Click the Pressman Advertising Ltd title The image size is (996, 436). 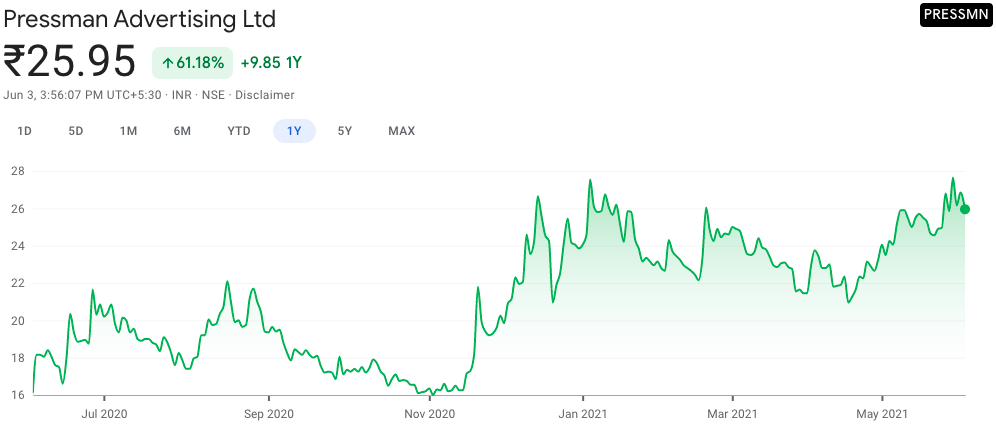point(140,19)
